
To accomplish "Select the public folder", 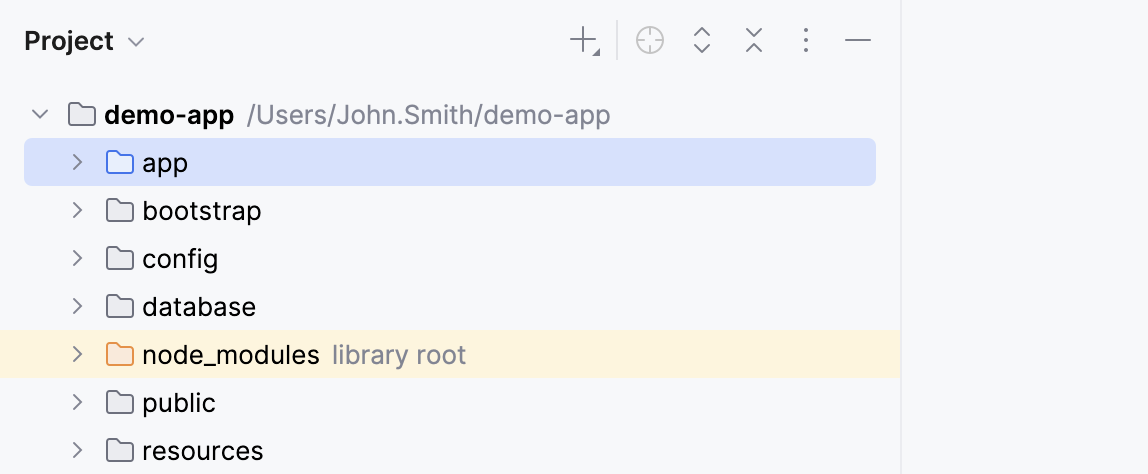I will point(179,403).
